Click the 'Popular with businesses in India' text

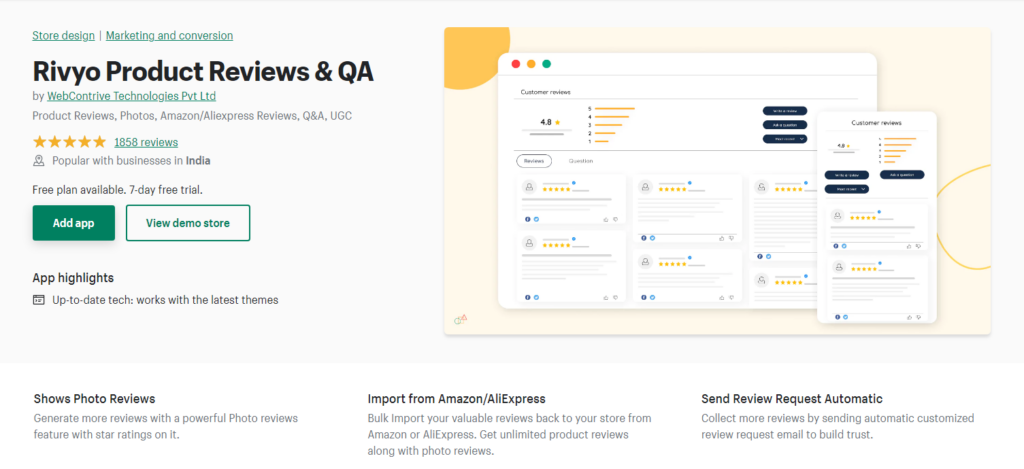click(131, 161)
